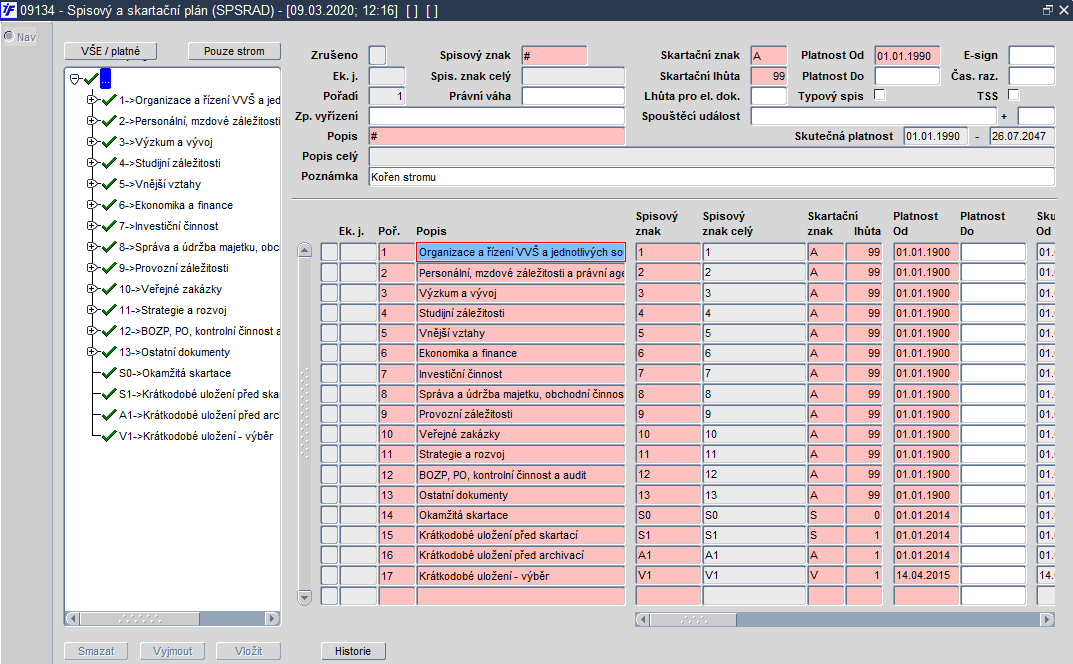Select tree item V1->Krátkodobé uložení - výběr

point(196,436)
